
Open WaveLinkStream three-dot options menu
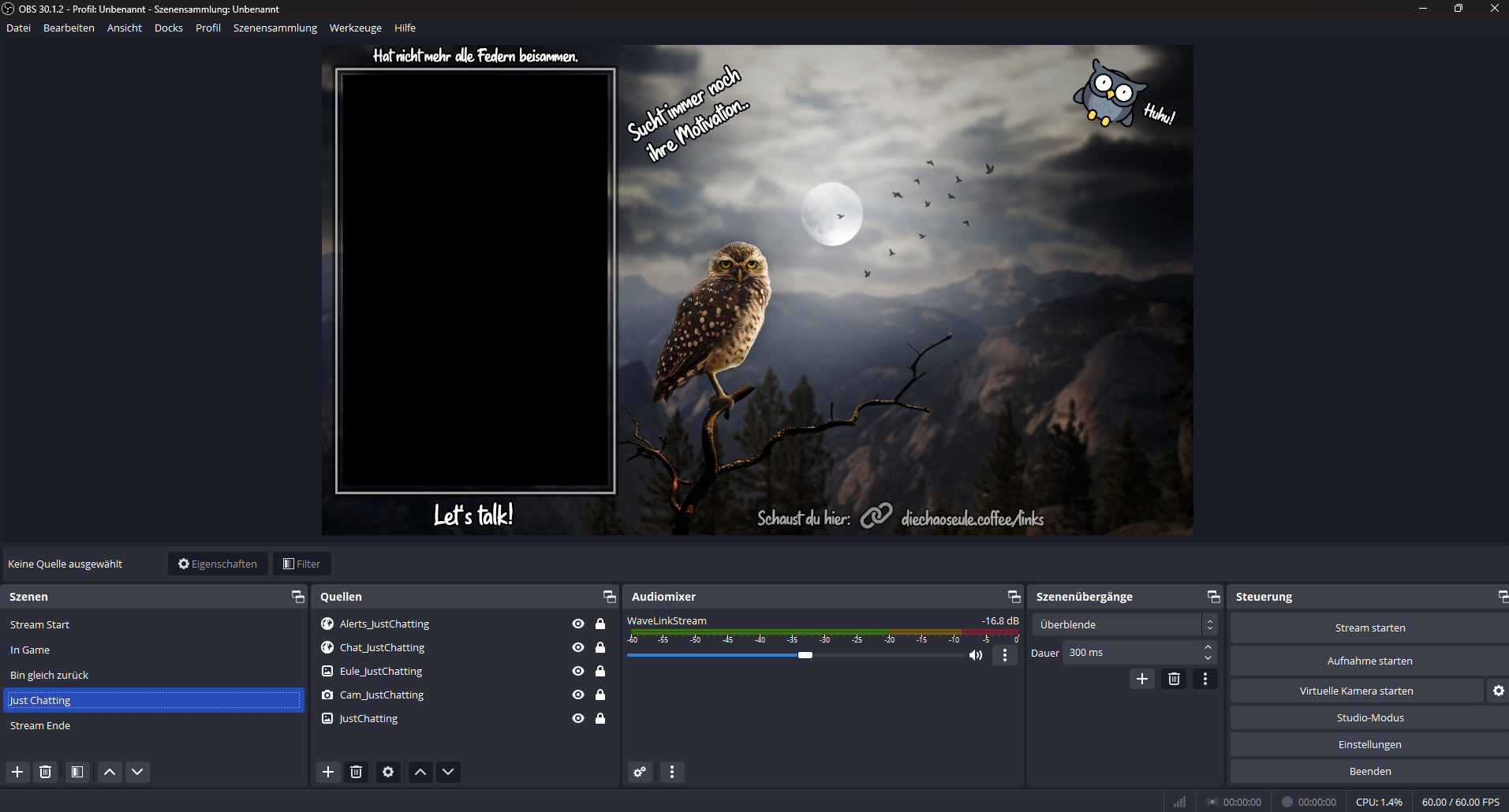click(1004, 655)
